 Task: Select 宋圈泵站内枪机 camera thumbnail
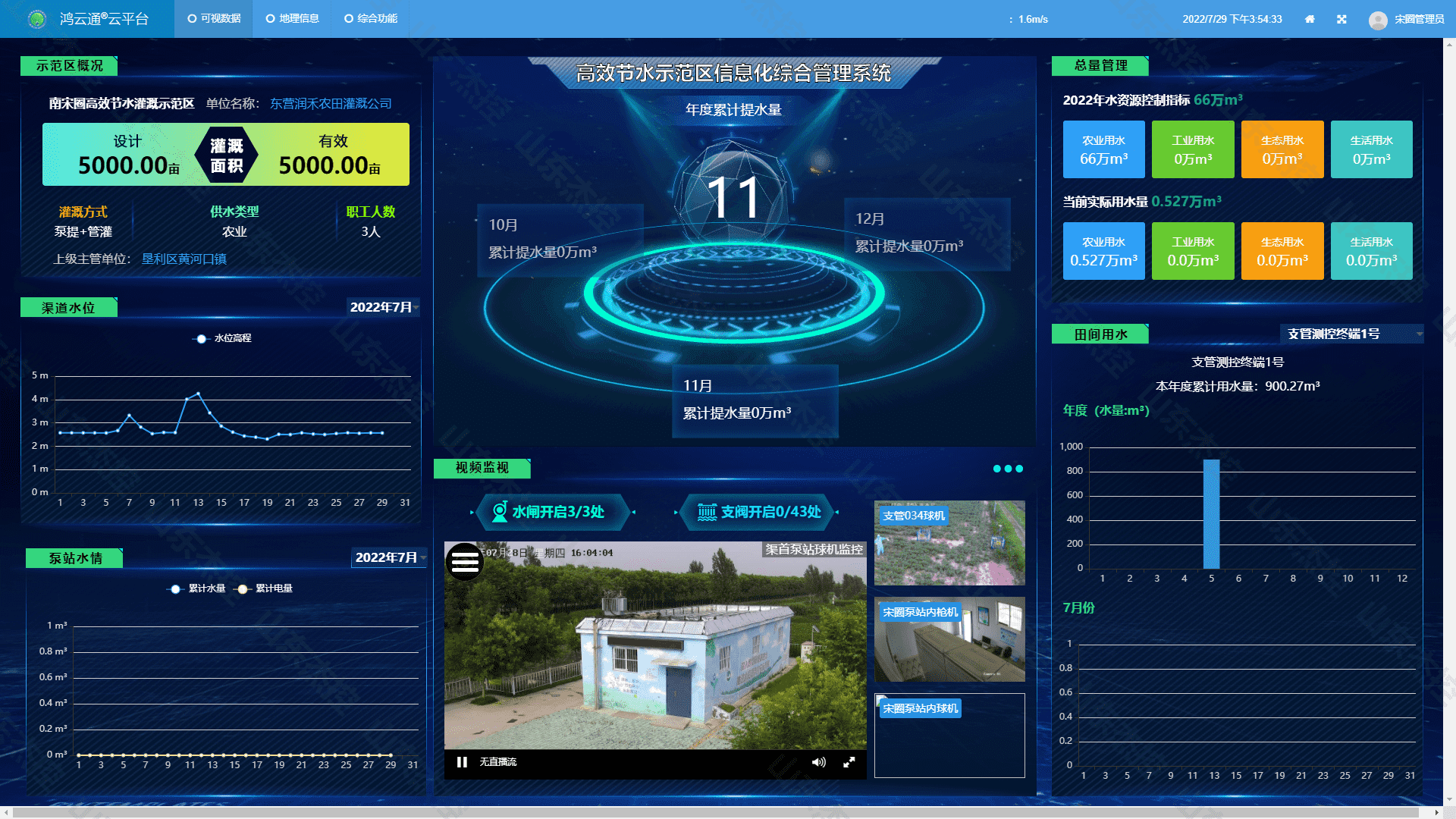pos(949,639)
